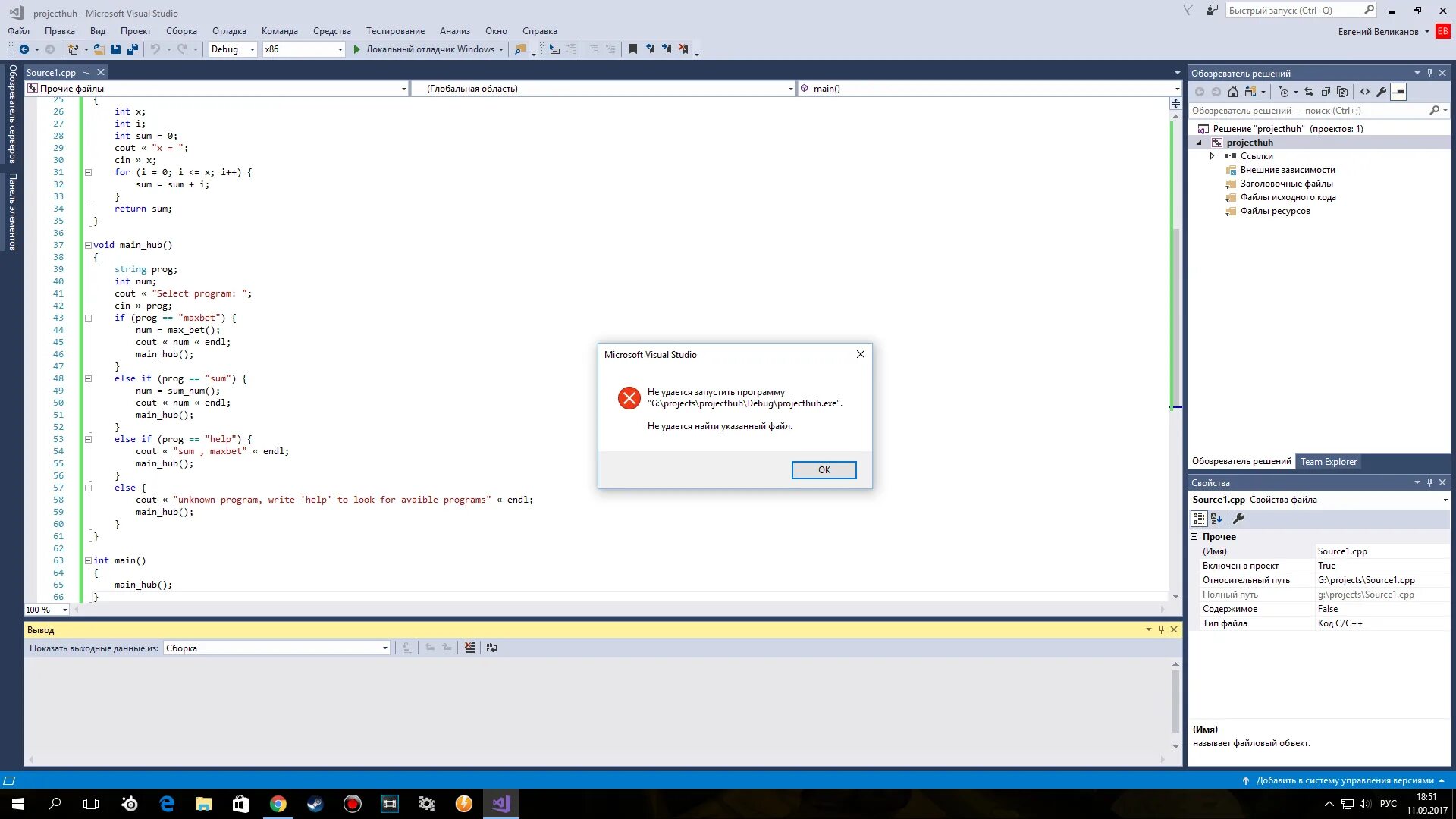Switch Properties to categorized view
Screen dimensions: 1456x819
point(1199,519)
